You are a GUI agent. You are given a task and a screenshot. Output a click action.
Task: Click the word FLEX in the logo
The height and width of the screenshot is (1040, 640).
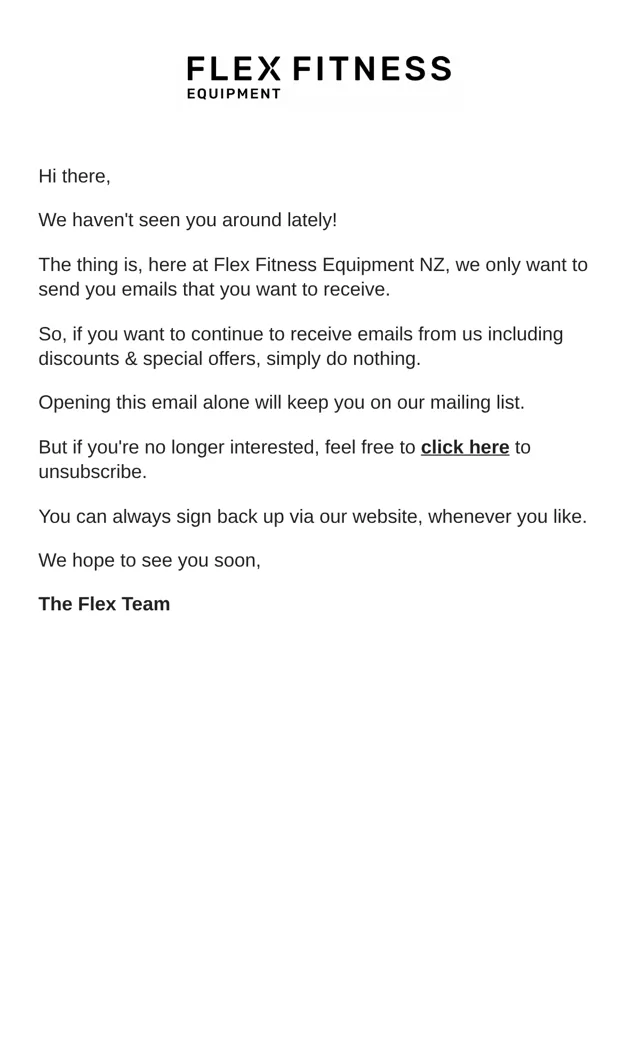click(233, 69)
